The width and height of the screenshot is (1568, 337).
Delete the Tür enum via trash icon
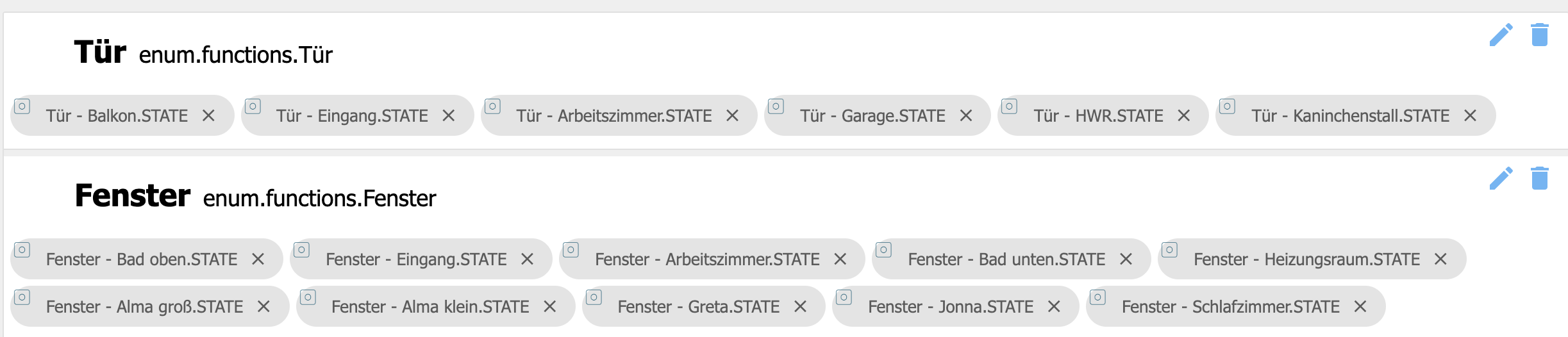pyautogui.click(x=1539, y=35)
